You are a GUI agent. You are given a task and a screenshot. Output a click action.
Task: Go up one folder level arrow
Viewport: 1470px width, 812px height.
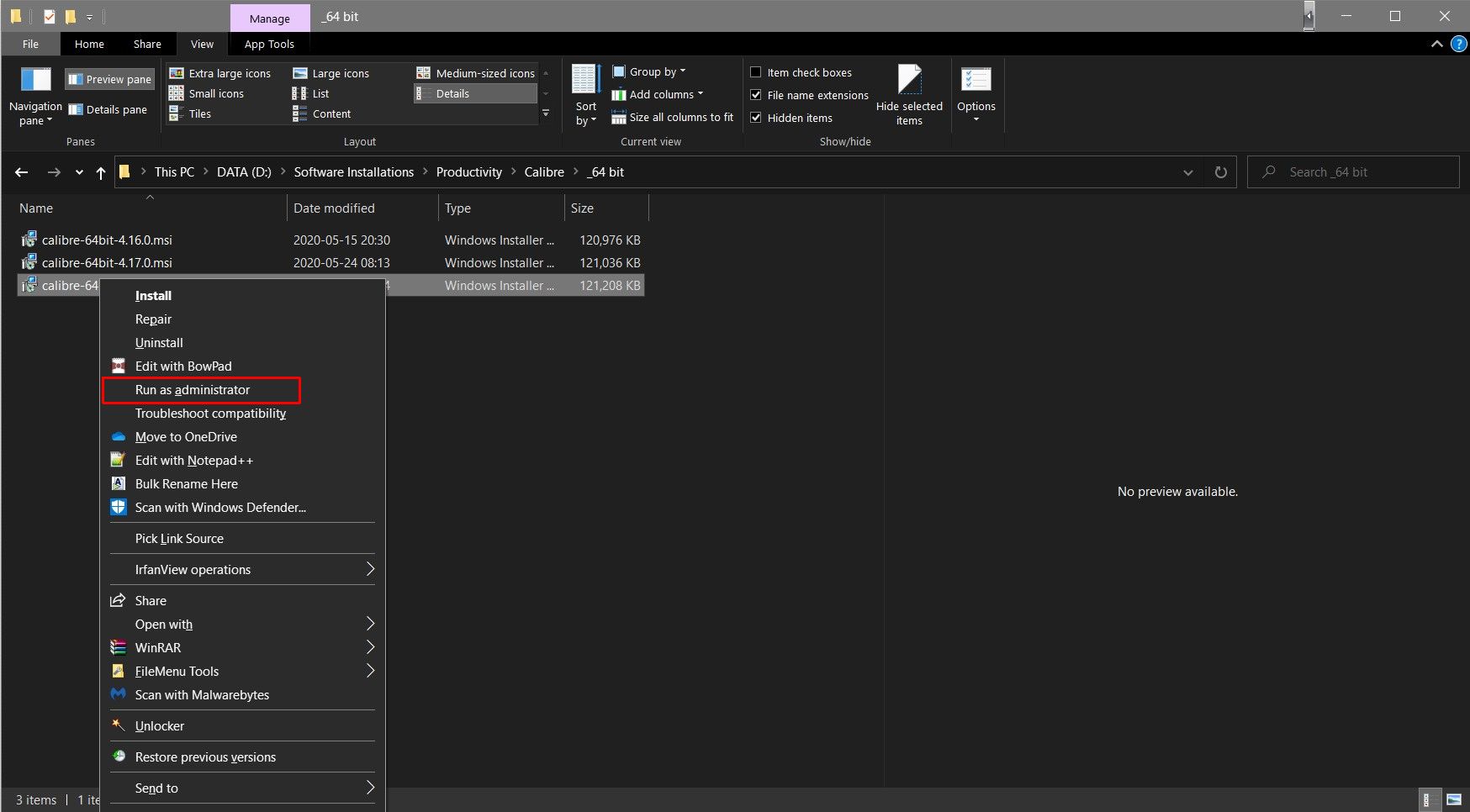click(101, 172)
